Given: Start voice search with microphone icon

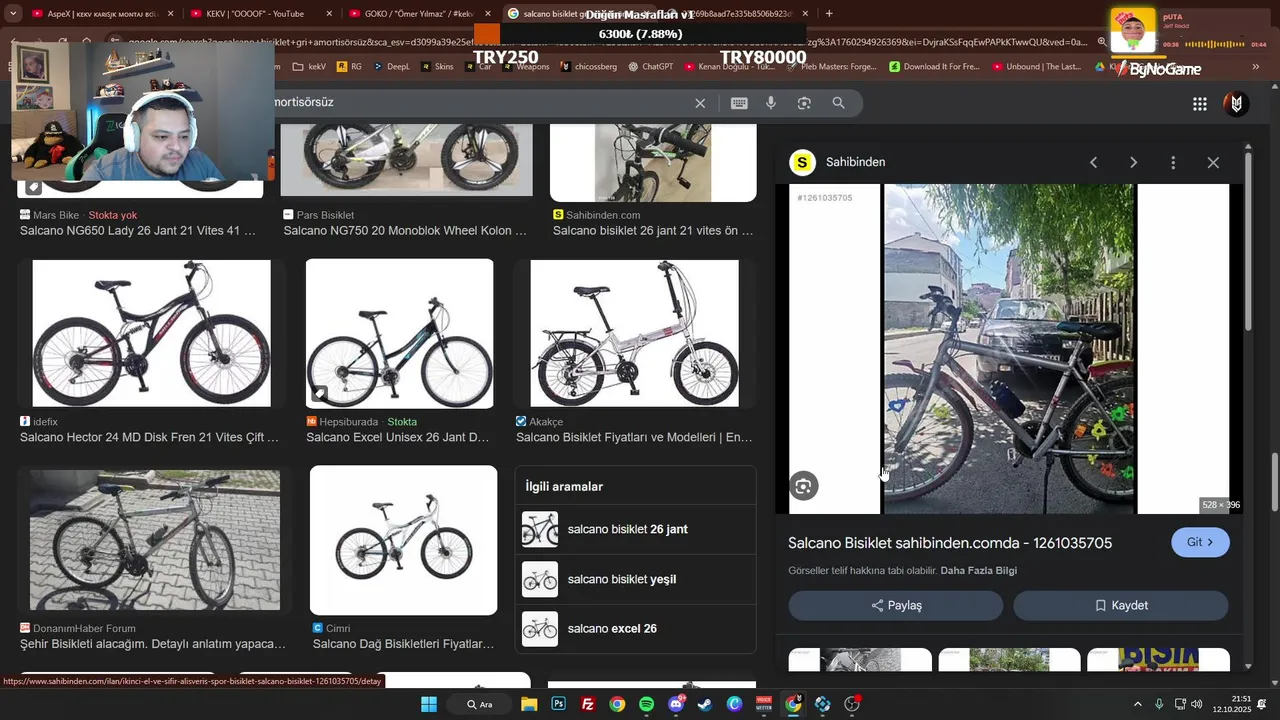Looking at the screenshot, I should tap(771, 103).
